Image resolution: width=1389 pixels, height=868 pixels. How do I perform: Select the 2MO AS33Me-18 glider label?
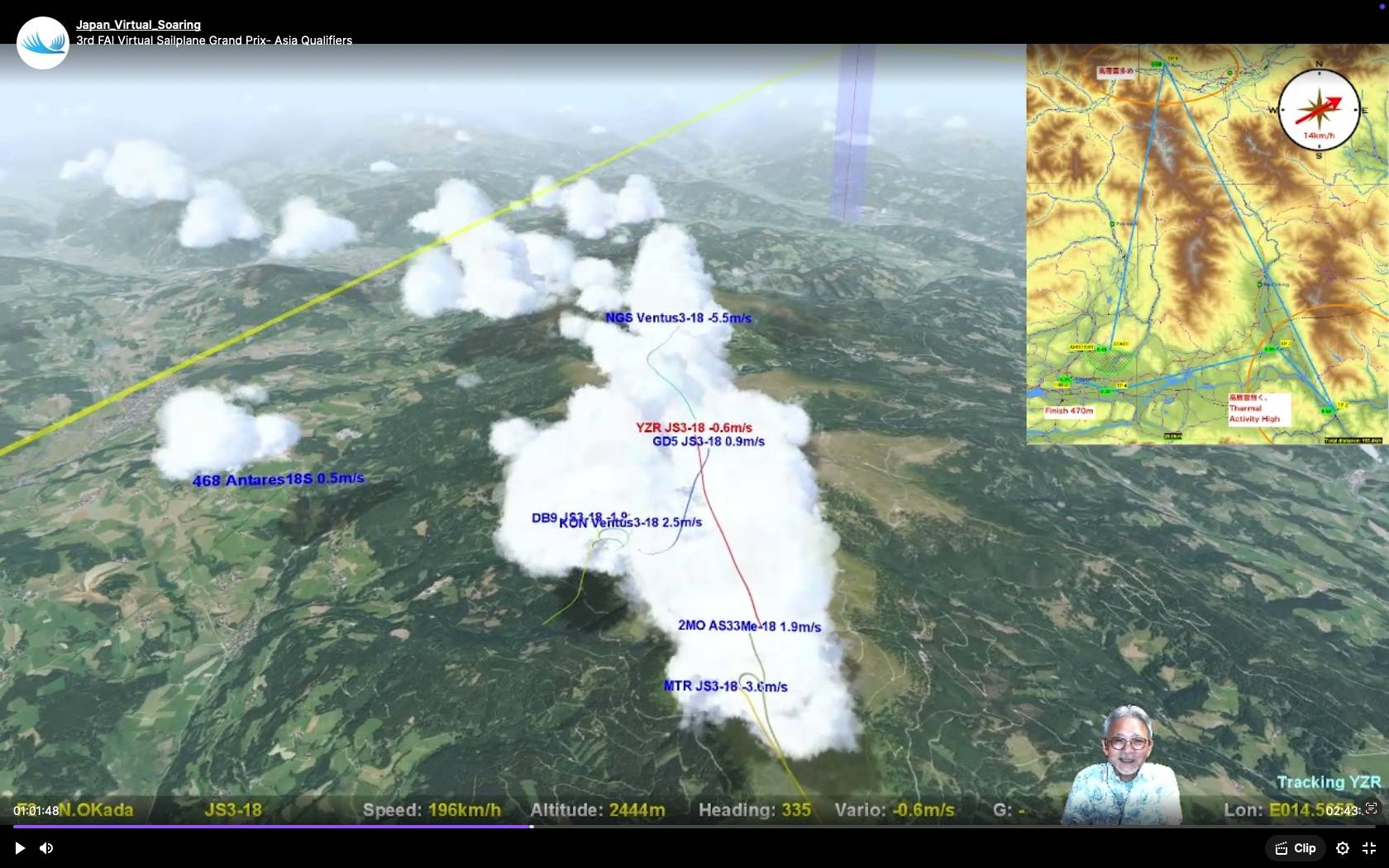point(749,627)
